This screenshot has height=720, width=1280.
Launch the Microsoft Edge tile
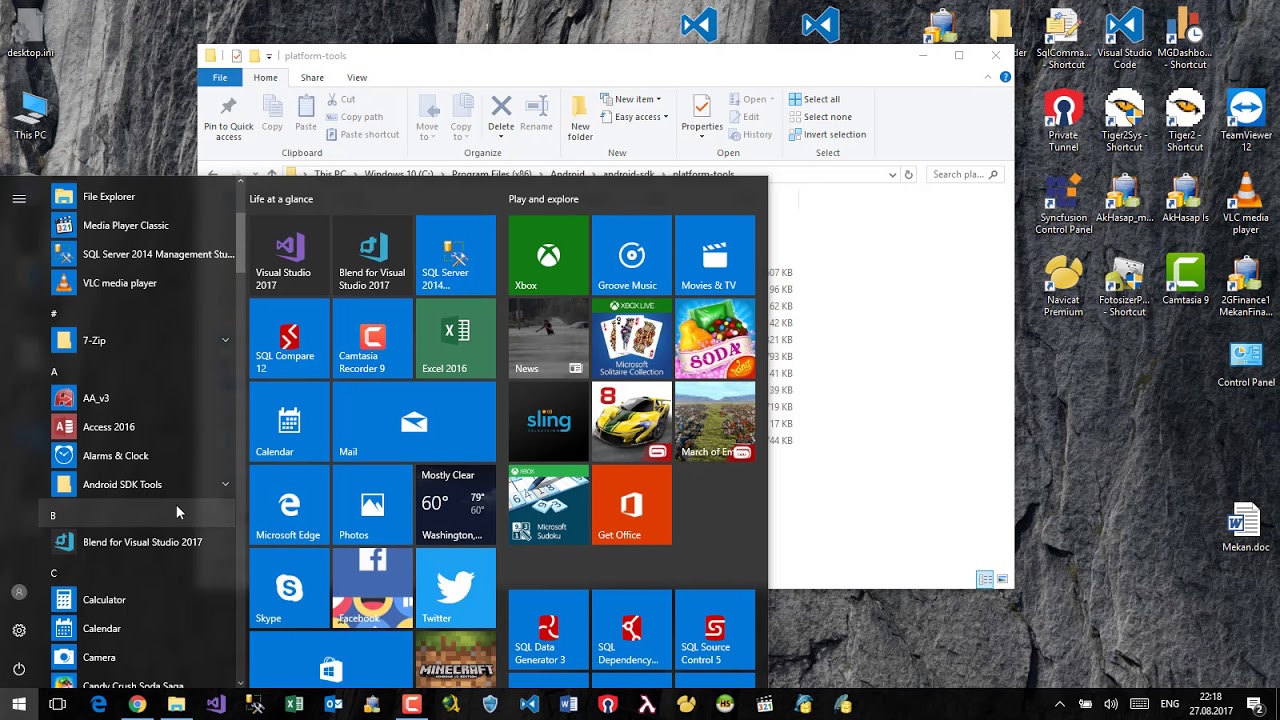289,504
